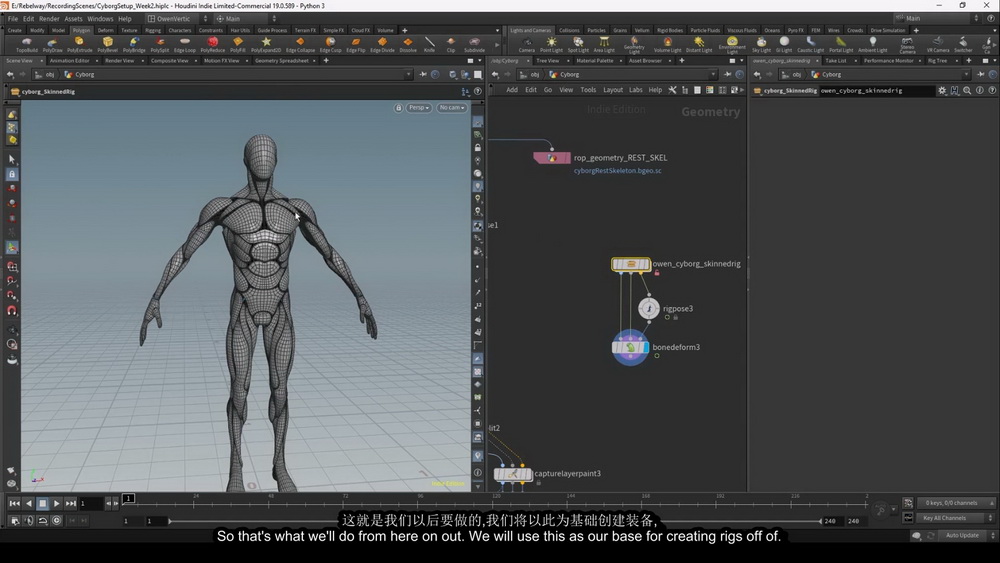Open the Windows menu
The width and height of the screenshot is (1000, 563).
coord(100,18)
